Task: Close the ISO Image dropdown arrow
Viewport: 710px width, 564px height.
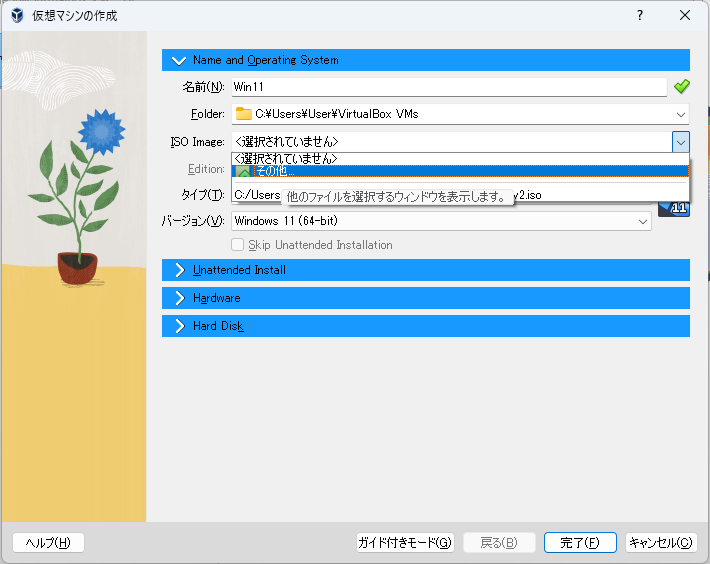Action: click(x=681, y=142)
